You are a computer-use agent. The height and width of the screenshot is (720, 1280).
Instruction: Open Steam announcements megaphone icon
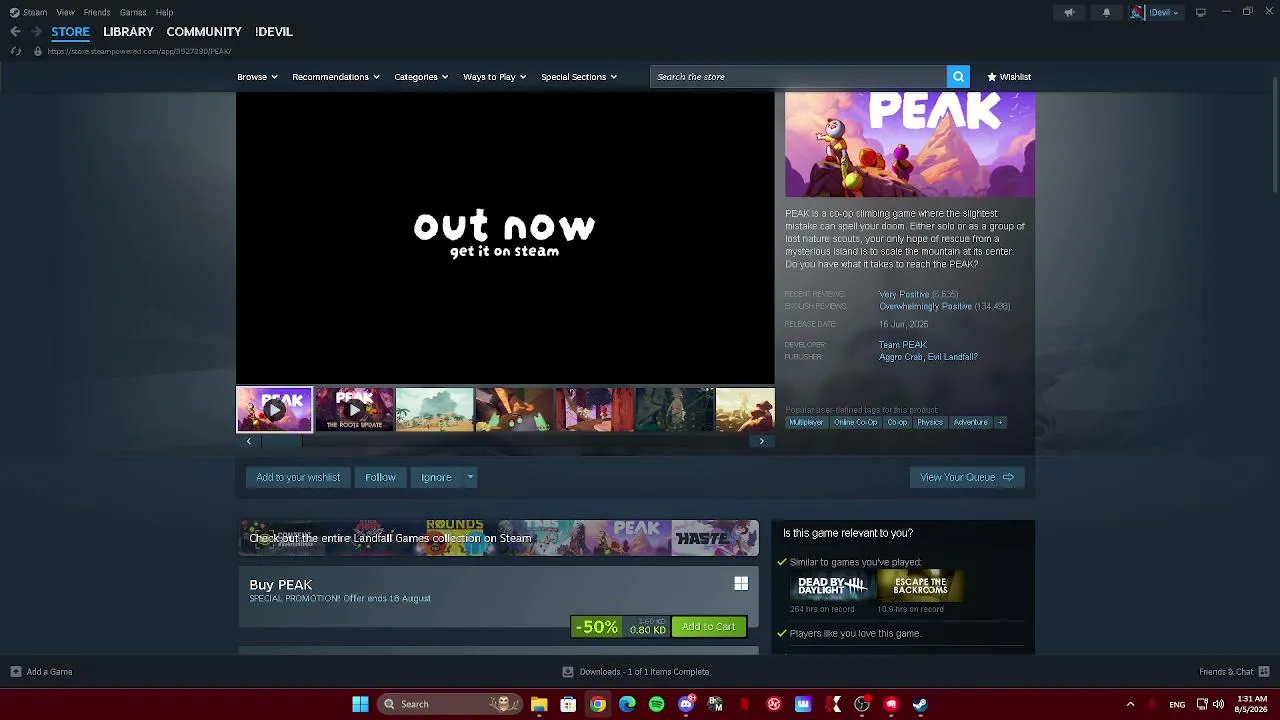1069,12
